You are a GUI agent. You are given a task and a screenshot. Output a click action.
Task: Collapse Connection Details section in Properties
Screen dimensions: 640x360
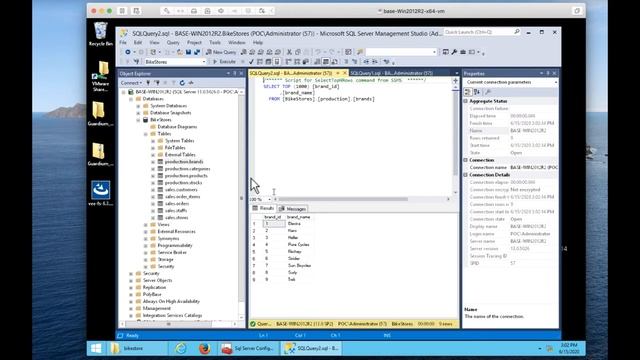[466, 175]
